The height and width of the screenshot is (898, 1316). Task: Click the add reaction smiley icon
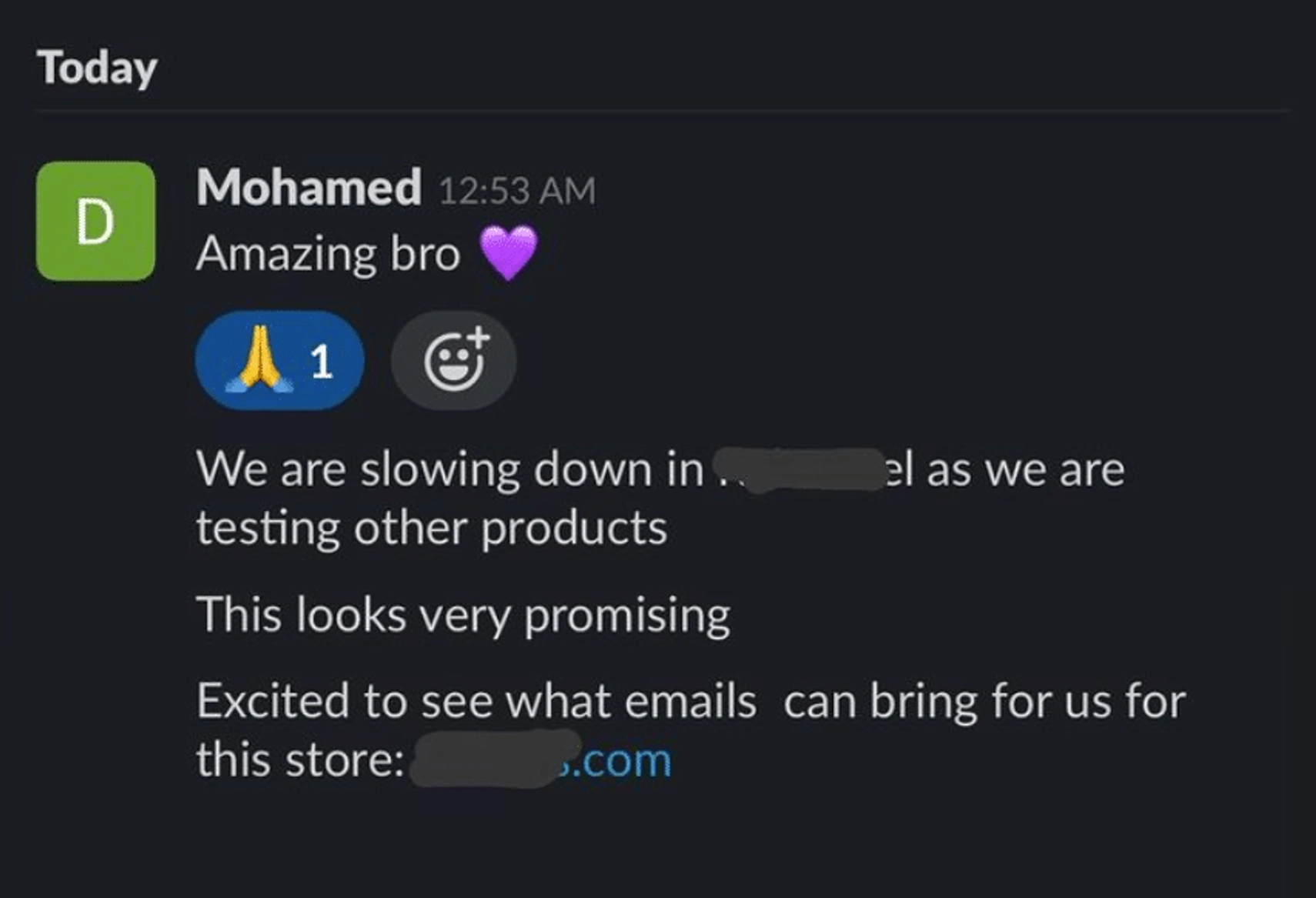tap(454, 360)
